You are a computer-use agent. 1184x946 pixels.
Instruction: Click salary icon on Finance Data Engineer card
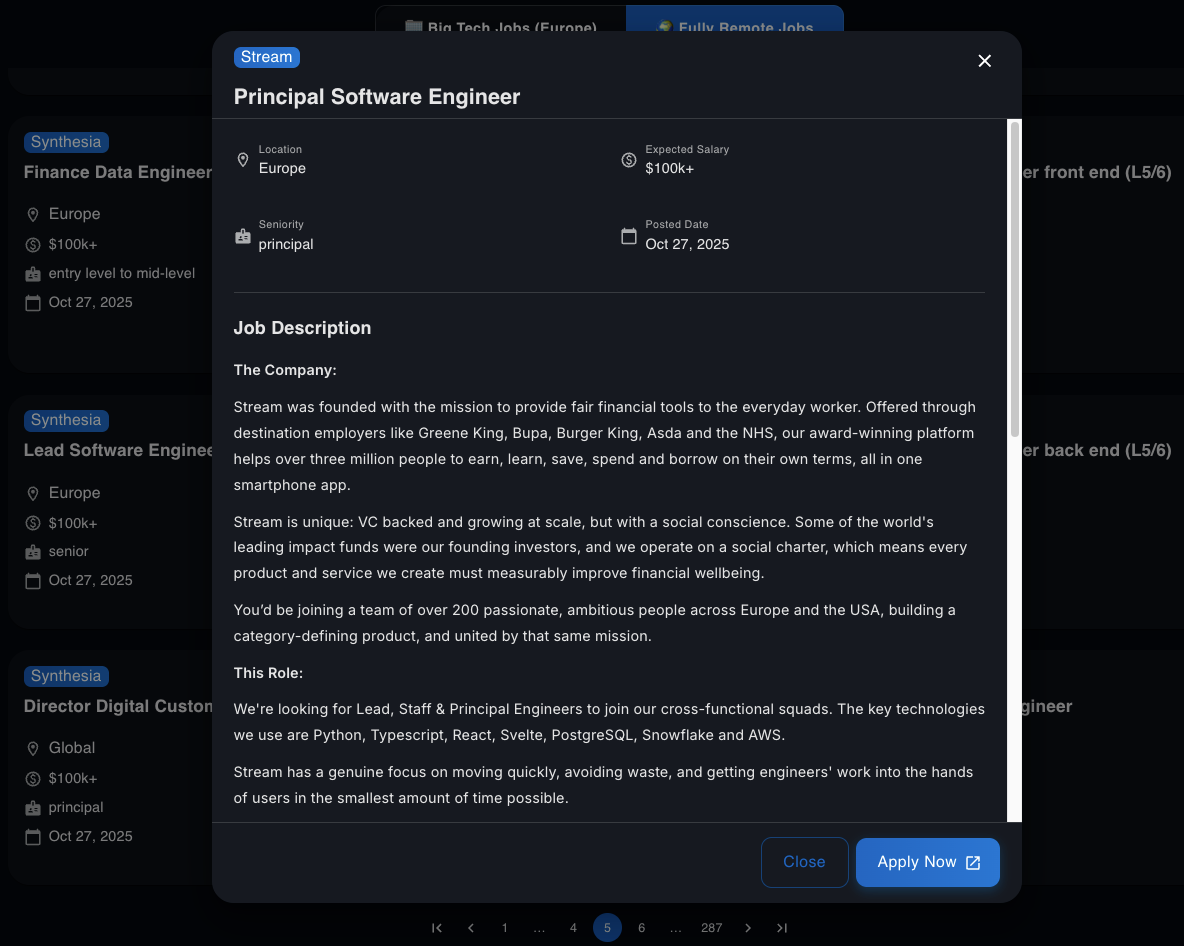tap(32, 245)
